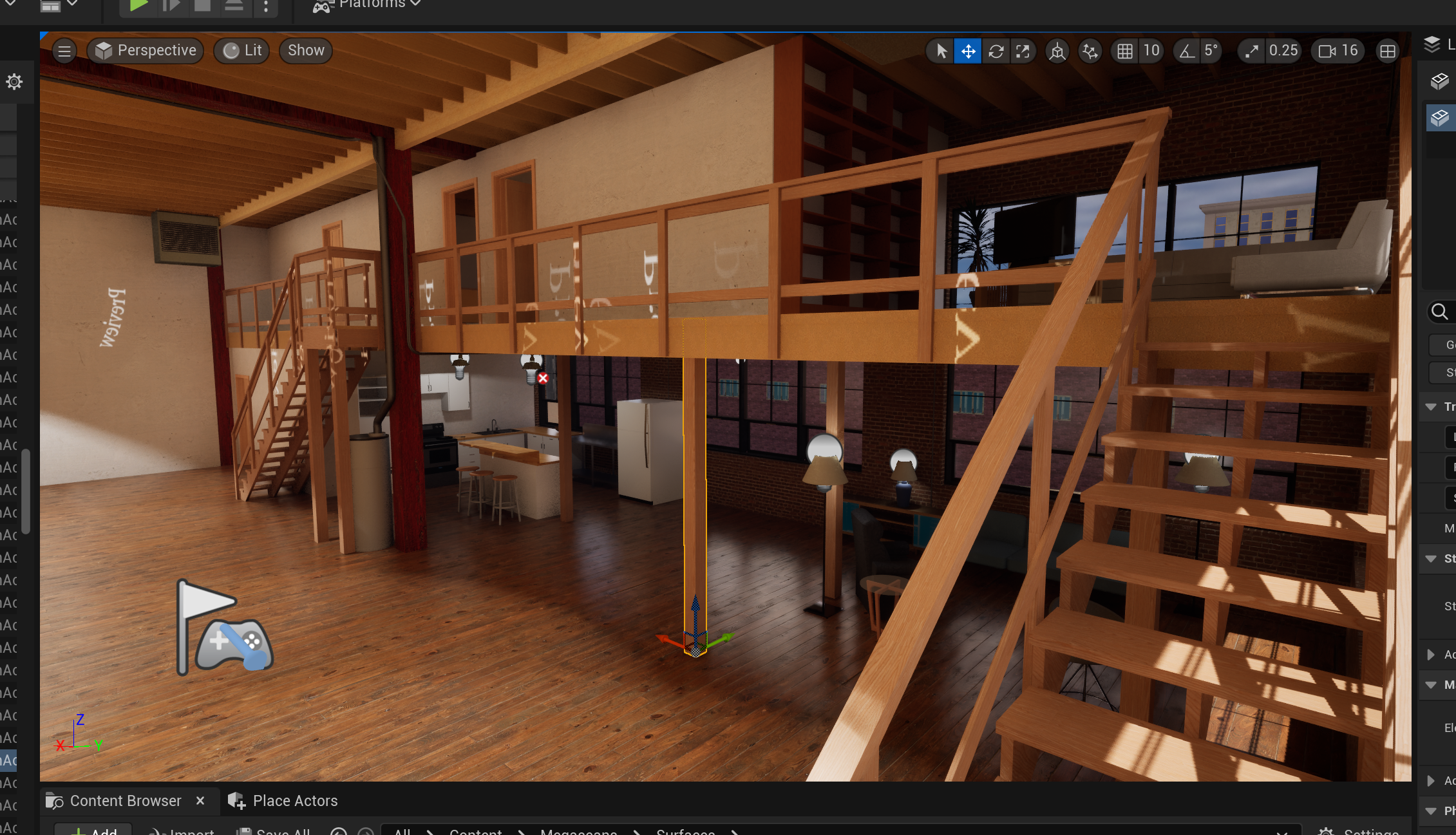
Task: Open the Lit view mode dropdown
Action: point(243,50)
